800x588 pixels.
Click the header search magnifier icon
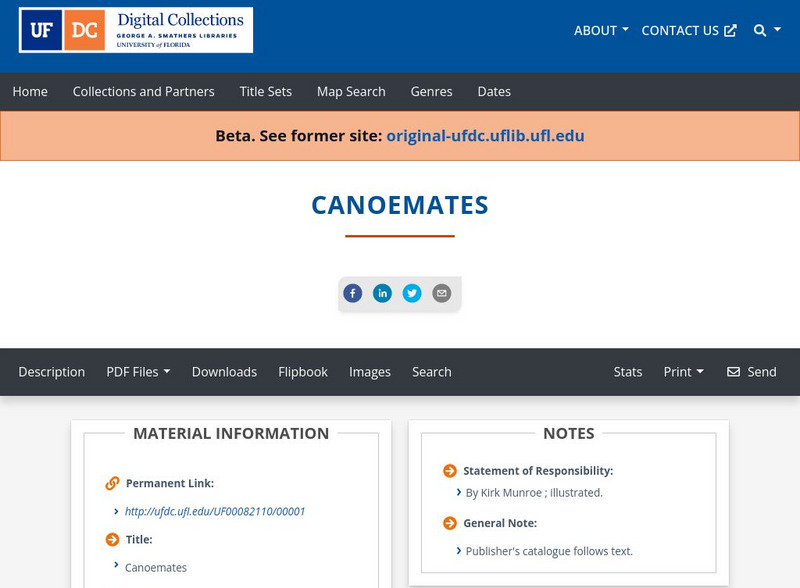[x=760, y=31]
